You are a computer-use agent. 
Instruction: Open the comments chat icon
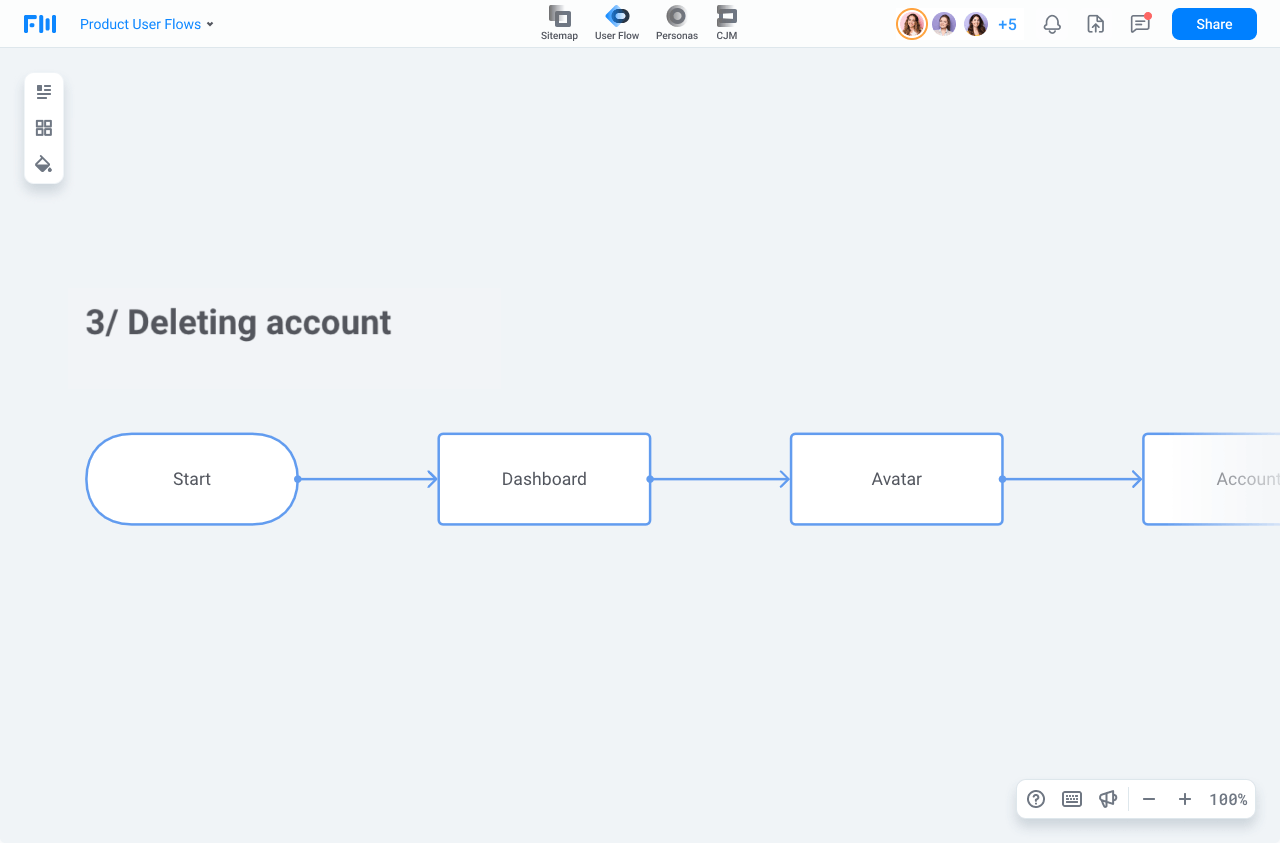[x=1140, y=23]
